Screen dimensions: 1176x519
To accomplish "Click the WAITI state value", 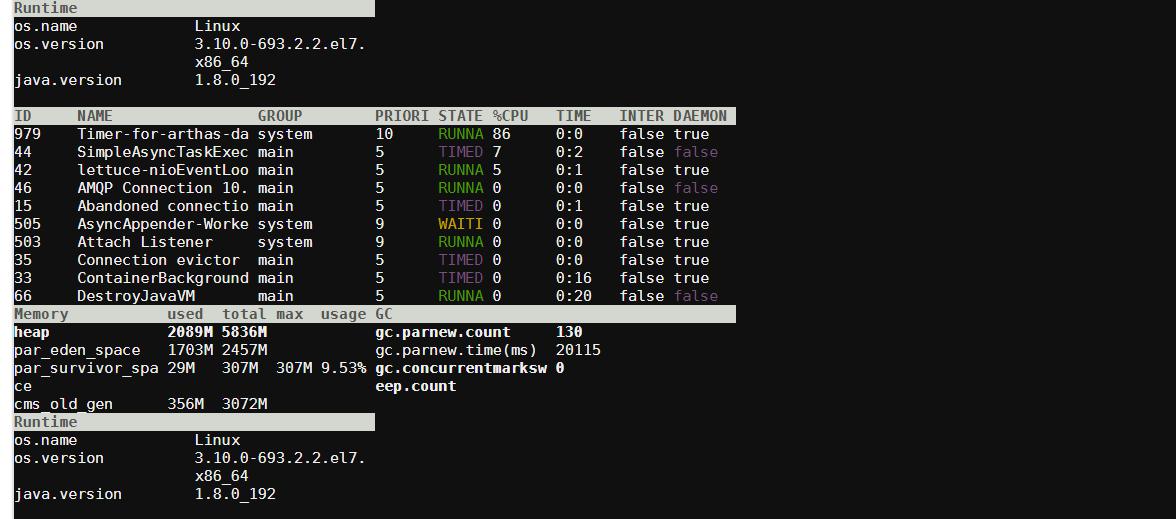I will pyautogui.click(x=460, y=224).
